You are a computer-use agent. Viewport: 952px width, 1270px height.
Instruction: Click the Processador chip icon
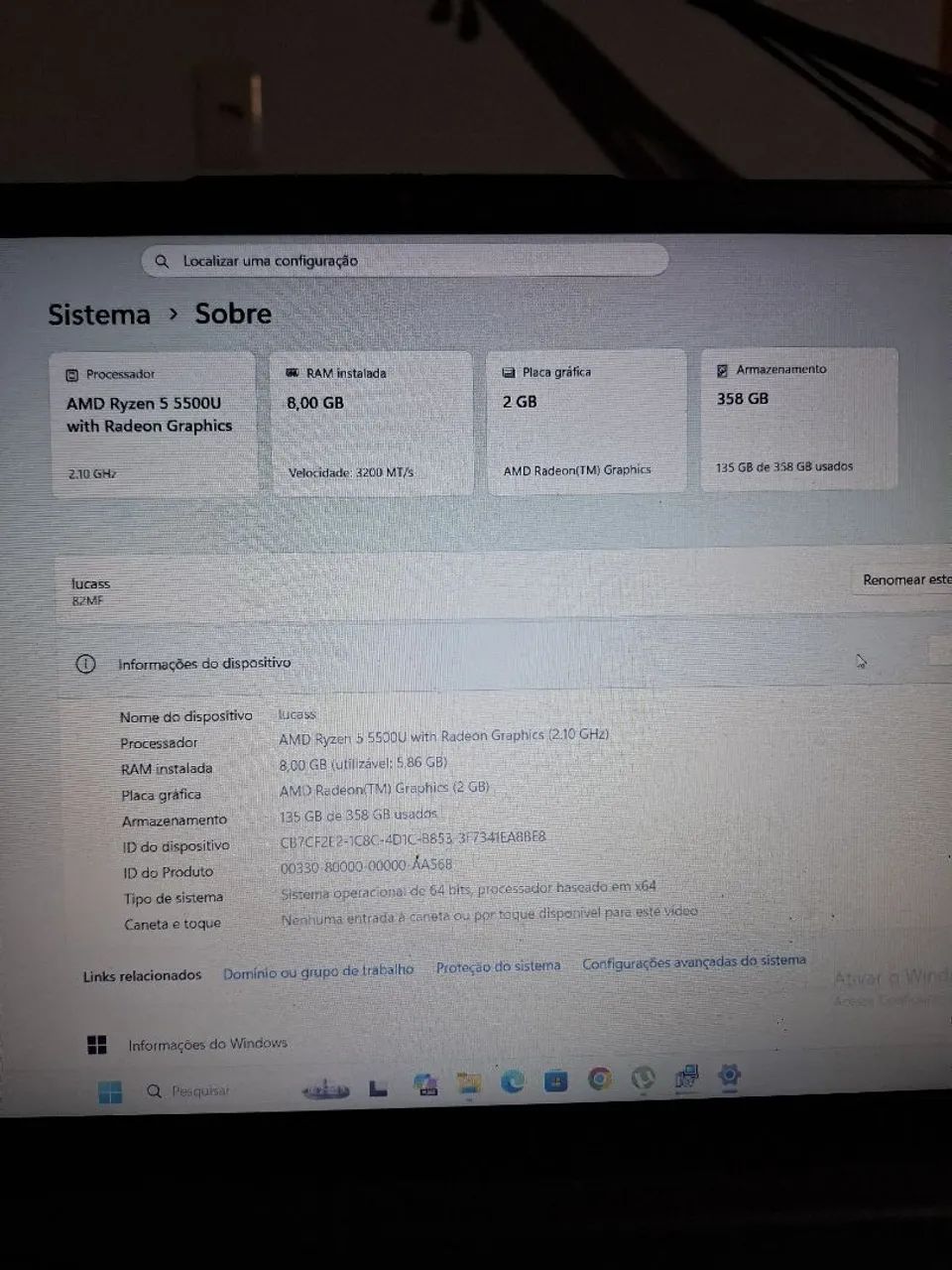(x=71, y=375)
